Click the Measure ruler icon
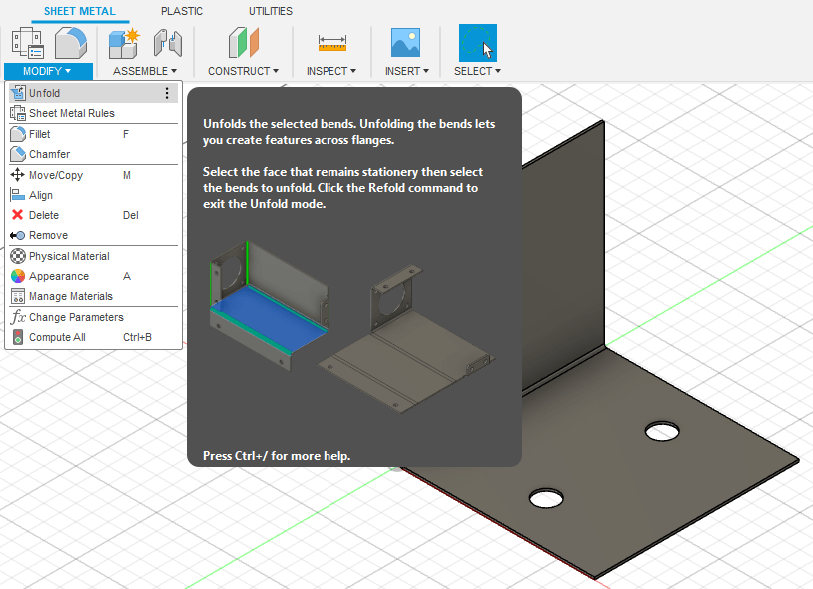813x589 pixels. [332, 43]
